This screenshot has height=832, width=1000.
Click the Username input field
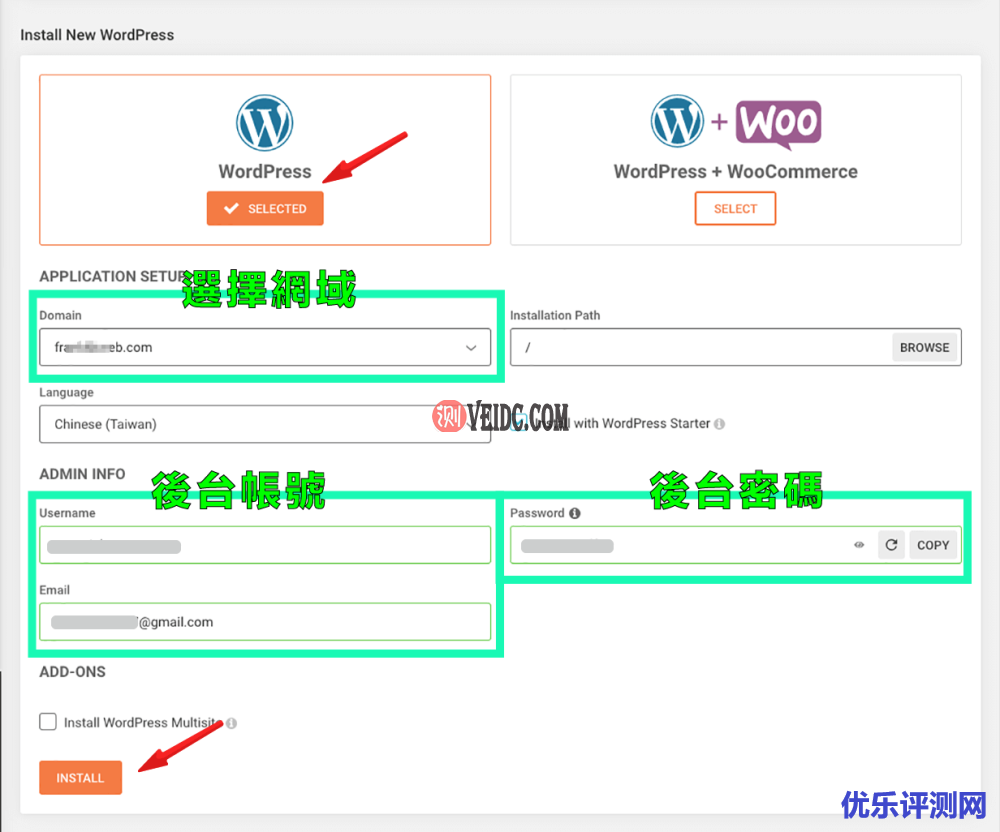point(265,545)
